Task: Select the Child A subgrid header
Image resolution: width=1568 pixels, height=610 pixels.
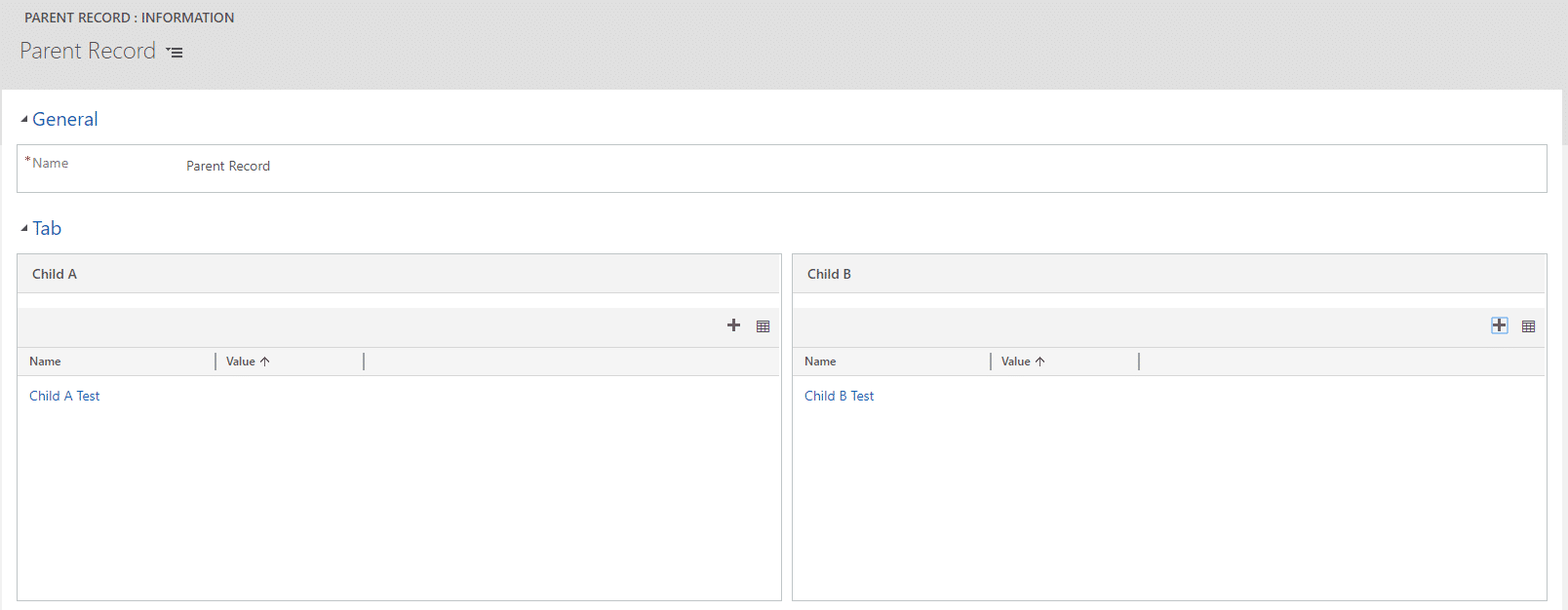Action: click(55, 274)
